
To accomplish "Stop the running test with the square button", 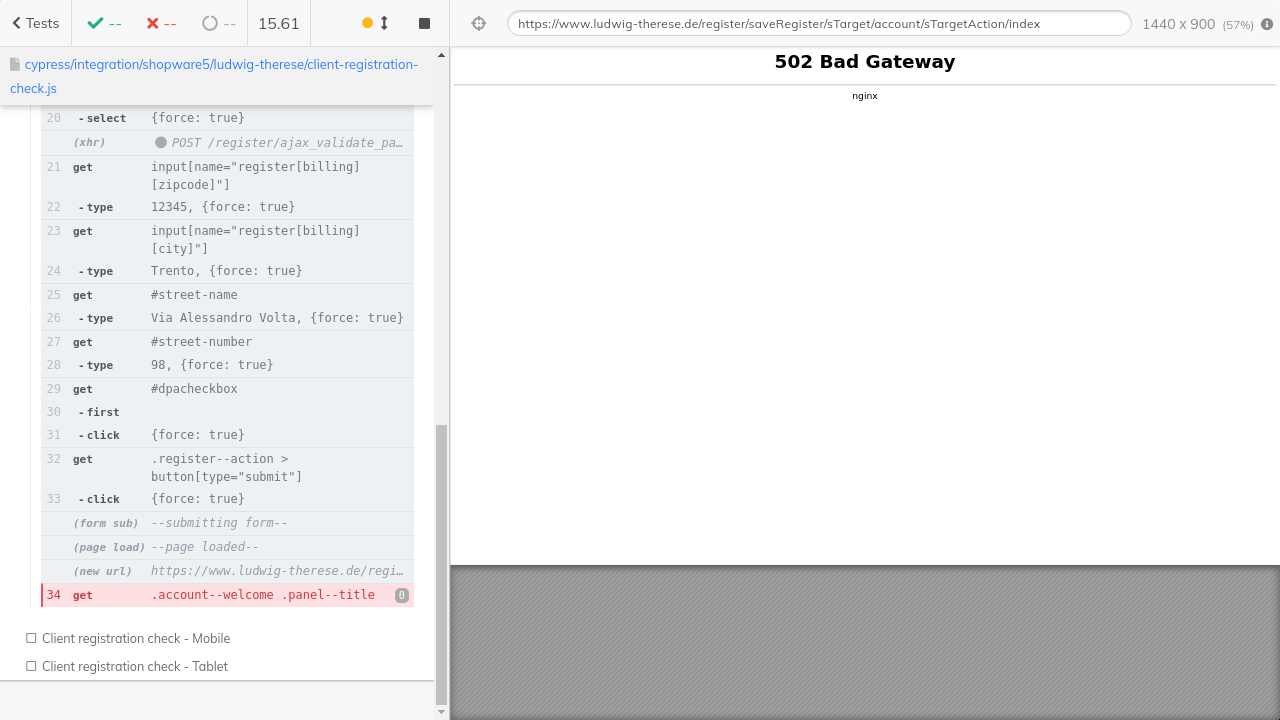I will (424, 23).
